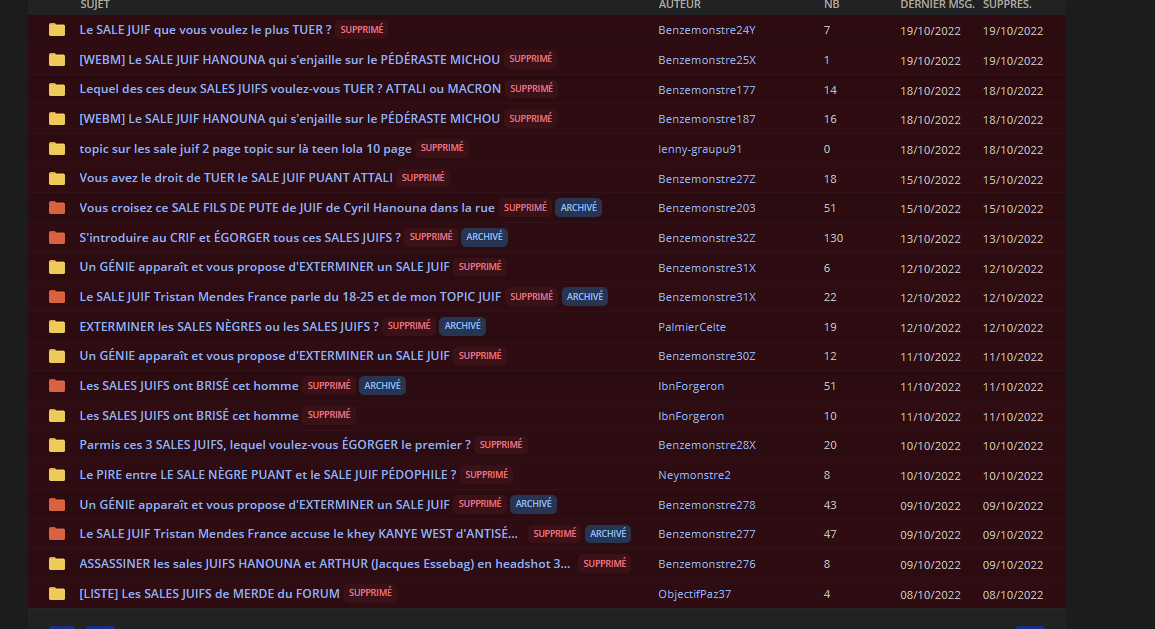
Task: Click the red folder icon in Benzemonstre31X's 22-message row
Action: click(x=57, y=297)
